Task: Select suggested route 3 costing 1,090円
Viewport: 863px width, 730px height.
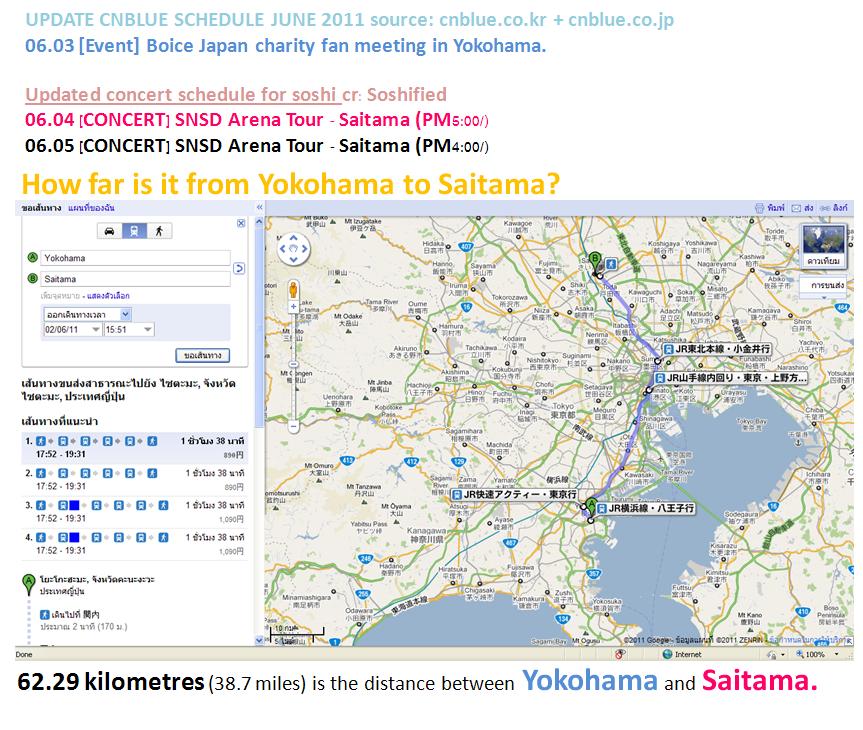Action: [135, 511]
